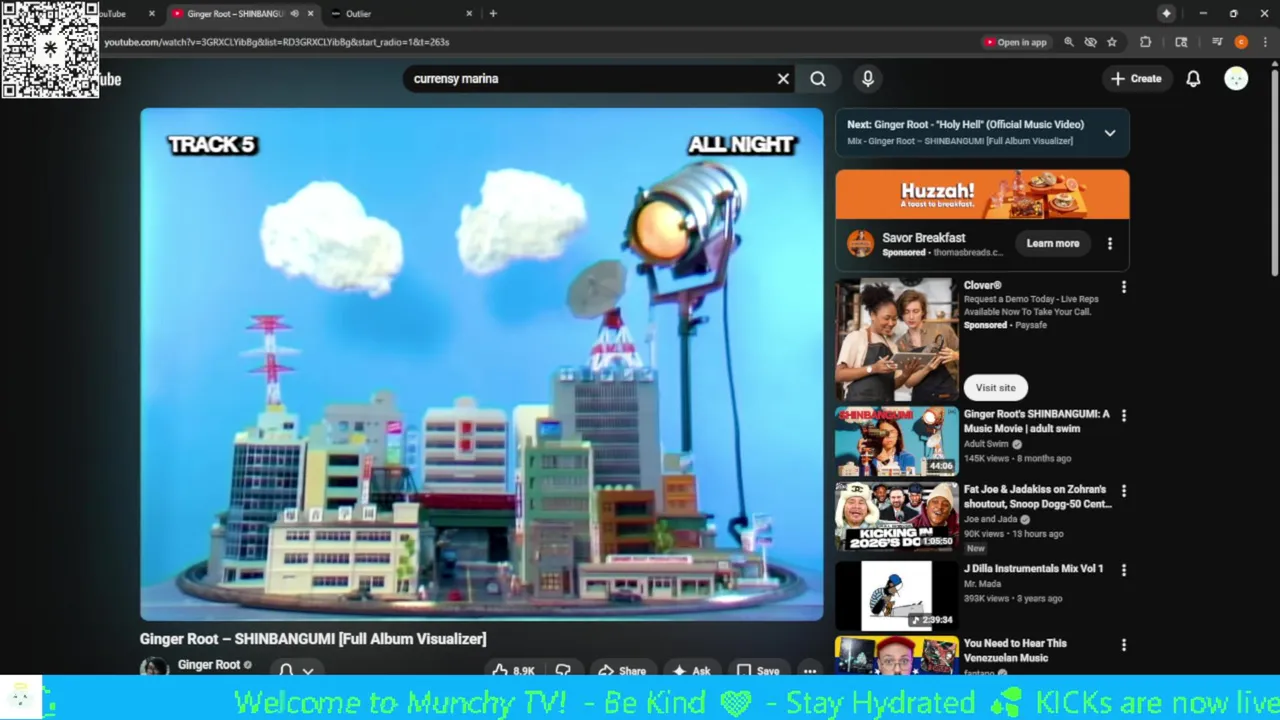Open 'You Need to Hear This Venezuelan Music' title
This screenshot has height=720, width=1280.
point(1015,650)
